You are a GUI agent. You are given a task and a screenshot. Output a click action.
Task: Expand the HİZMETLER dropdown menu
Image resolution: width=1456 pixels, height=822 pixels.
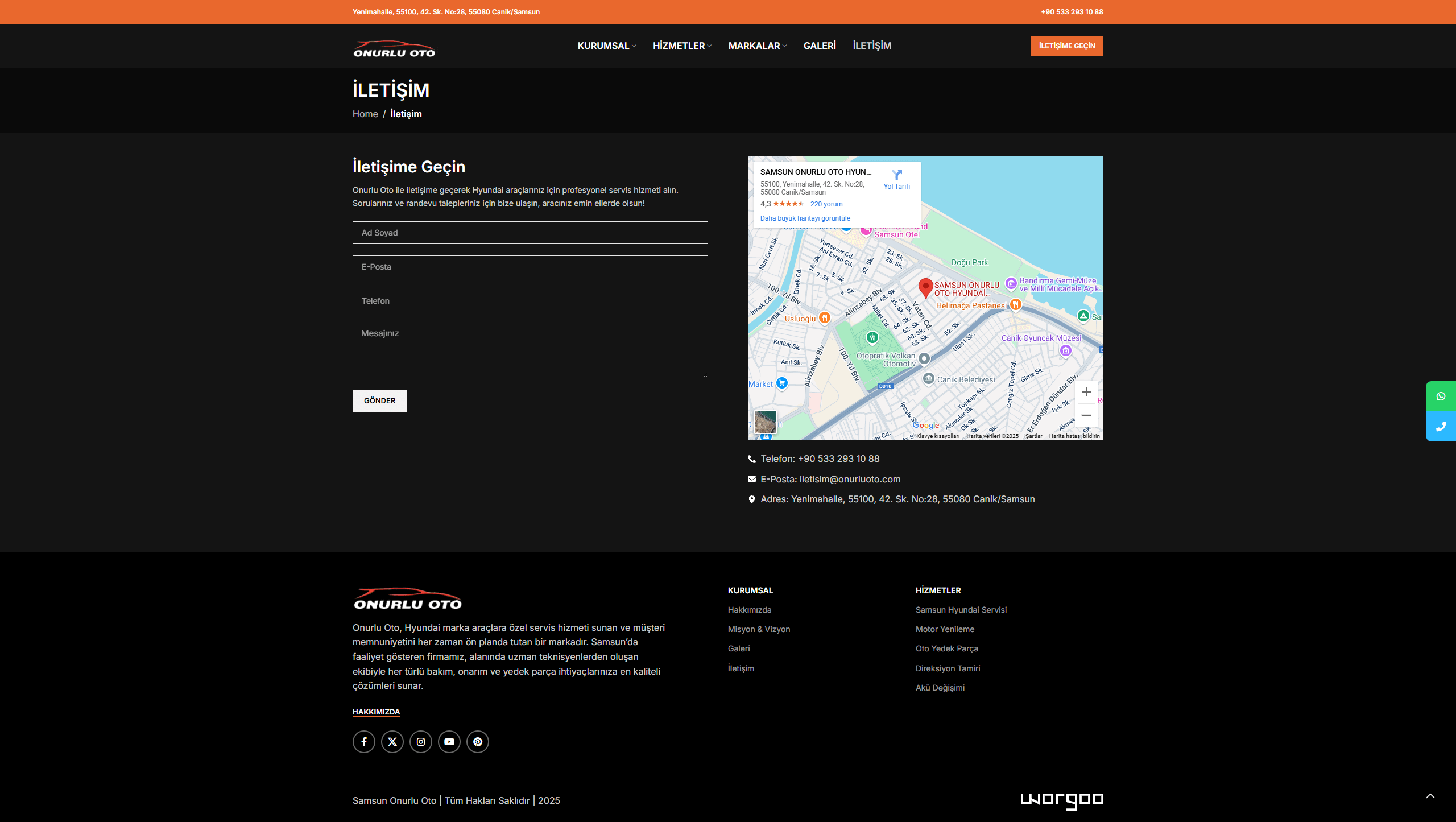[682, 46]
